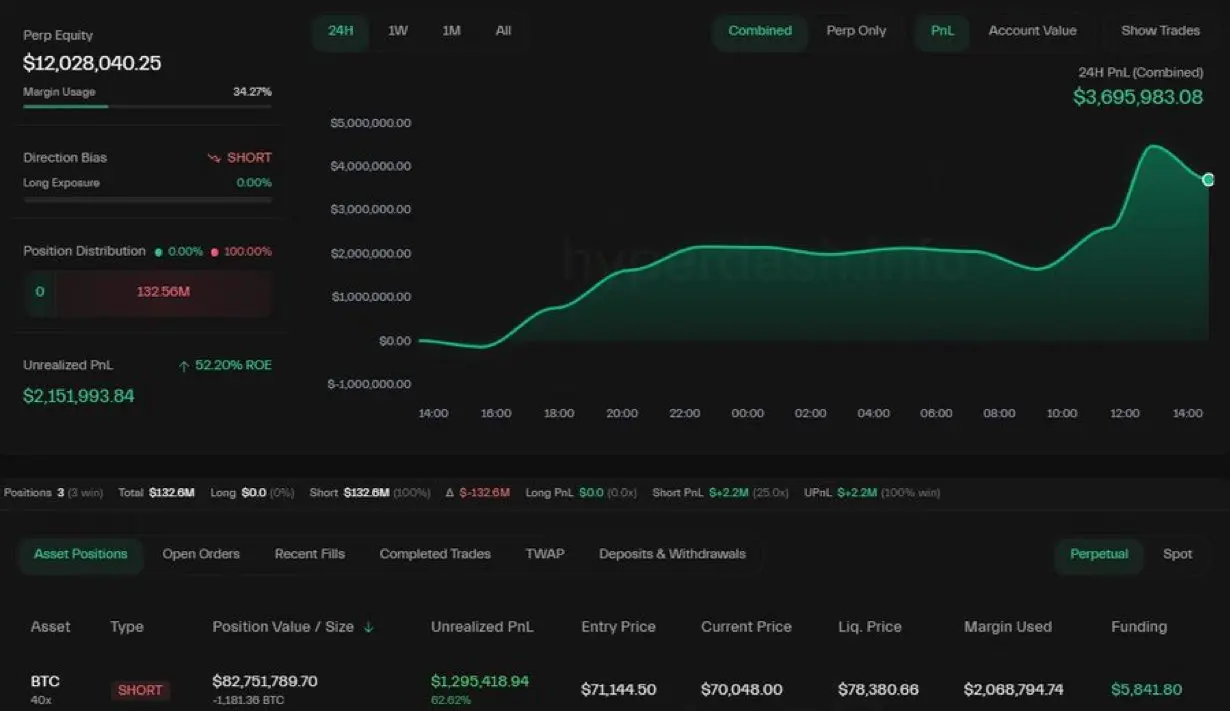Click the Positions 3 summary stat
Image resolution: width=1230 pixels, height=711 pixels.
pos(53,493)
